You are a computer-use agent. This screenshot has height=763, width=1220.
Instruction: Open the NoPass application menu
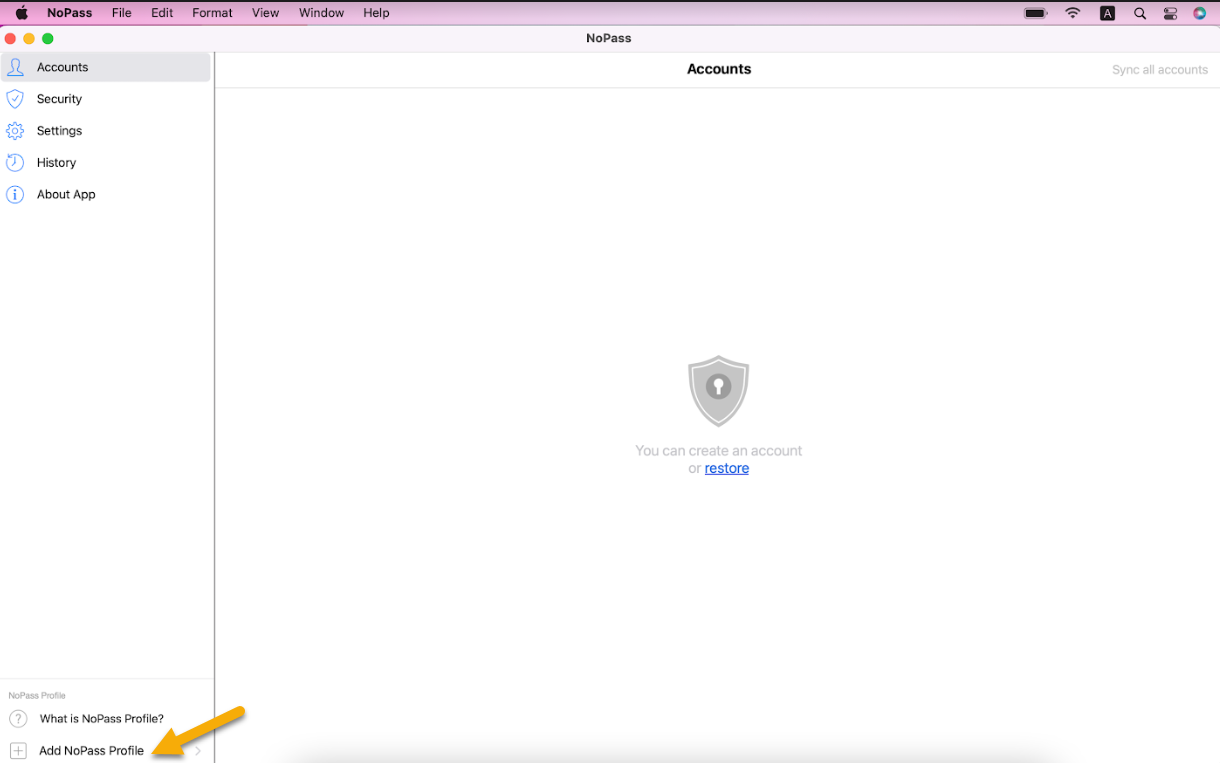tap(69, 13)
